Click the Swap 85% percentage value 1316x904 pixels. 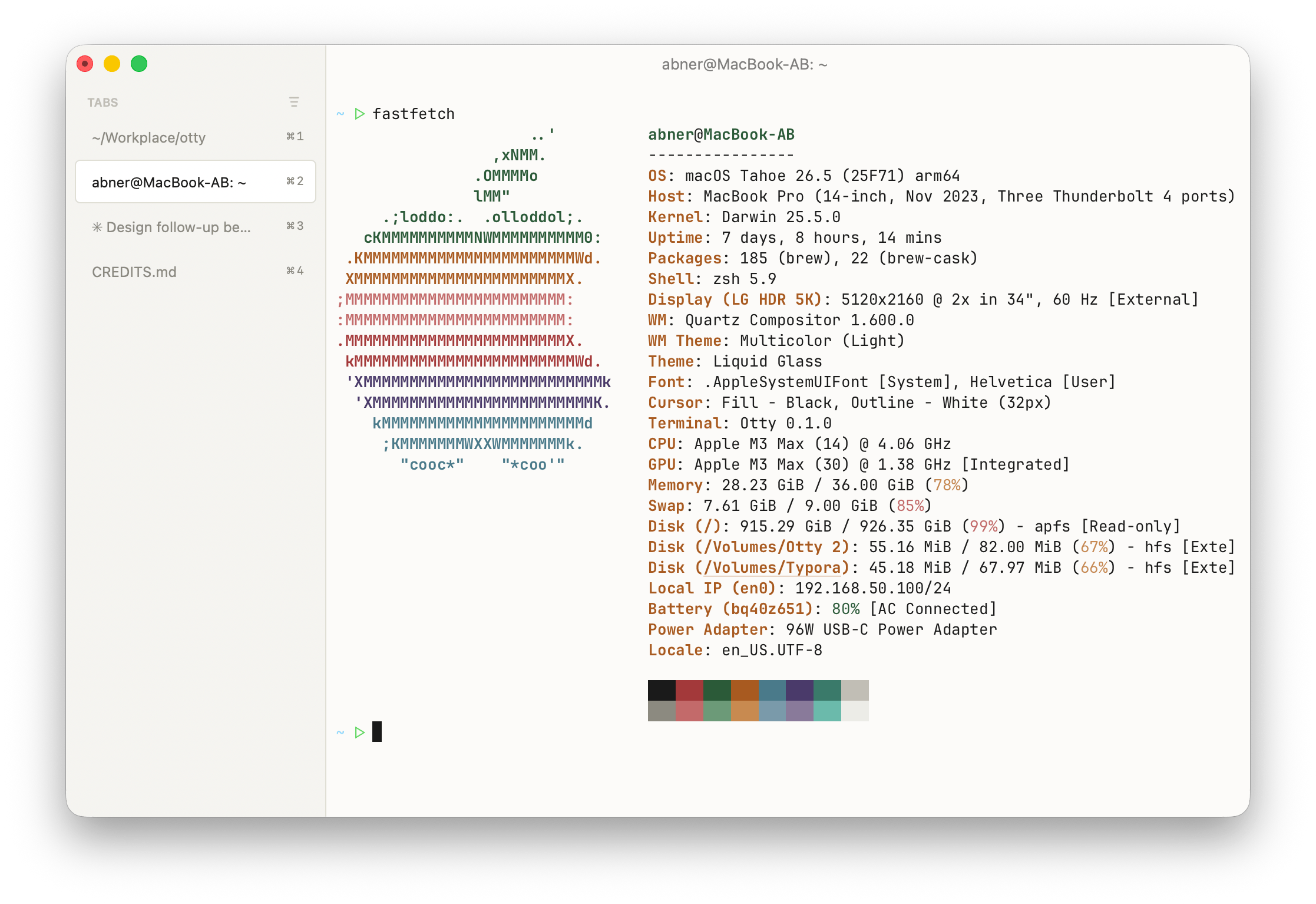coord(910,506)
